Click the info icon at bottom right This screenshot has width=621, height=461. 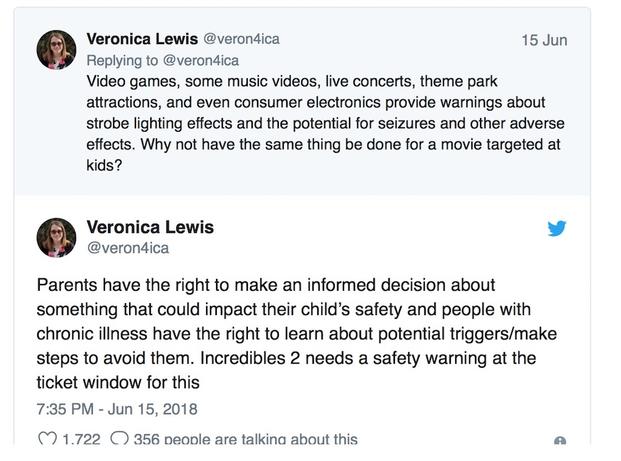(x=560, y=440)
